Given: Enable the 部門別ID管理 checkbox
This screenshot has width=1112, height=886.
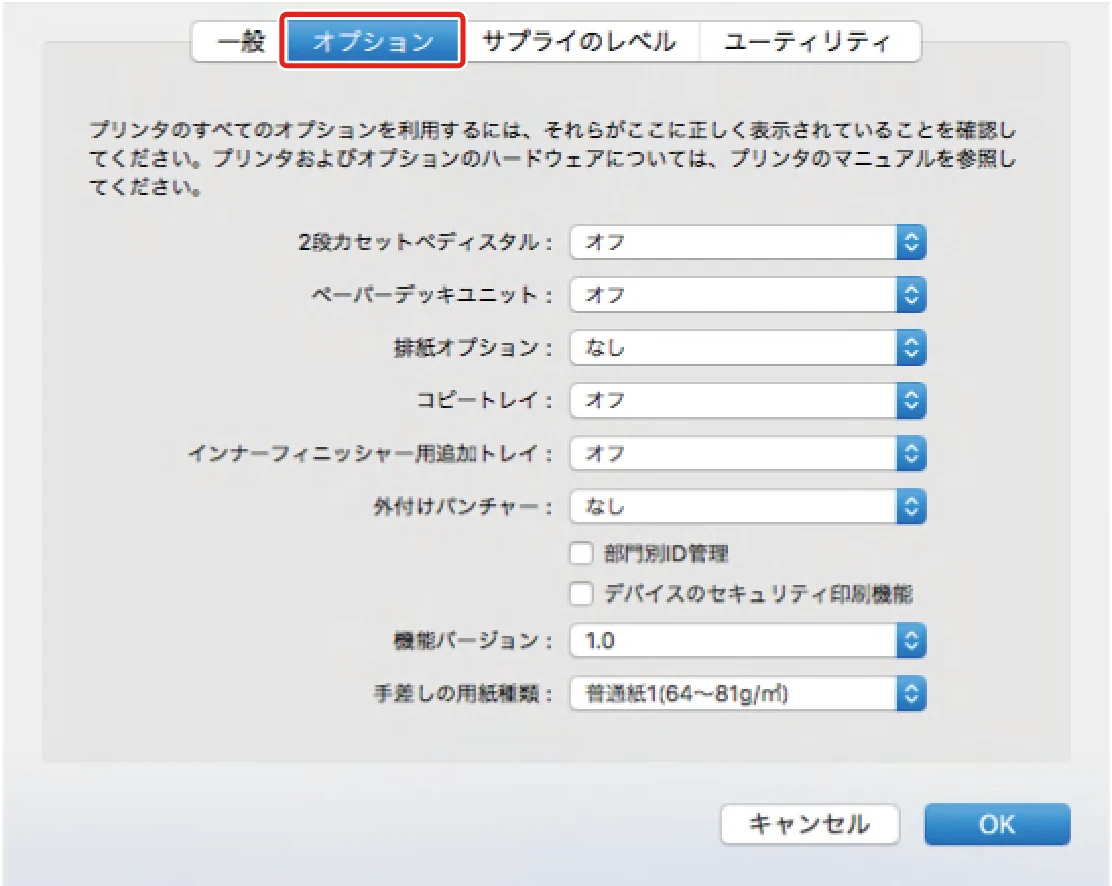Looking at the screenshot, I should point(581,554).
